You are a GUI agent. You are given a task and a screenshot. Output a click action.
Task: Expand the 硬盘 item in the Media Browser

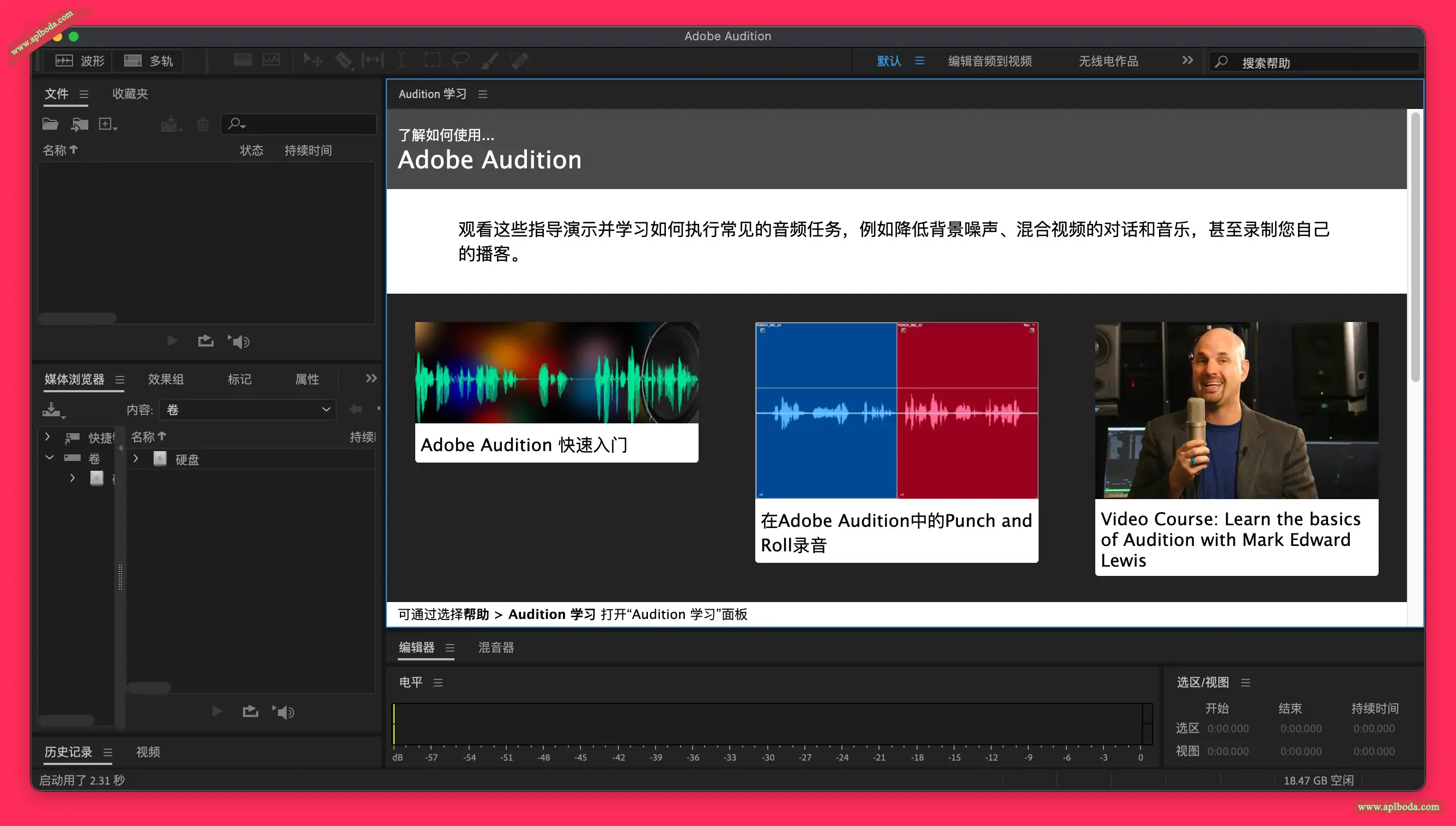point(136,458)
